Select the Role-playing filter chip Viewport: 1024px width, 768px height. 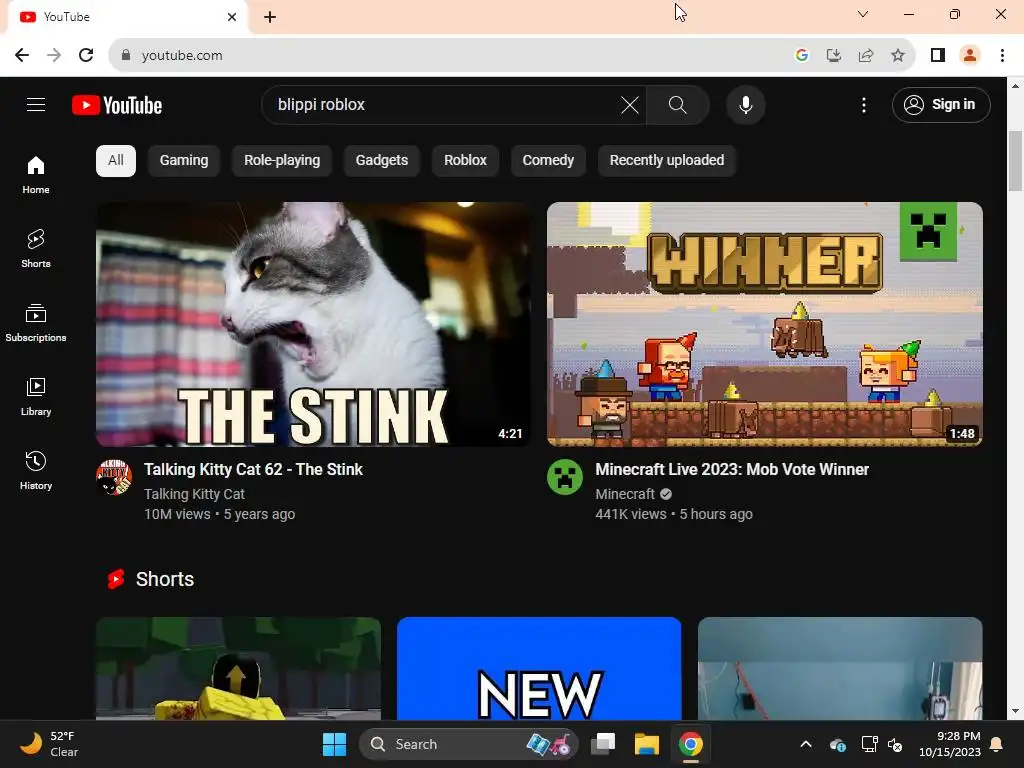tap(282, 161)
